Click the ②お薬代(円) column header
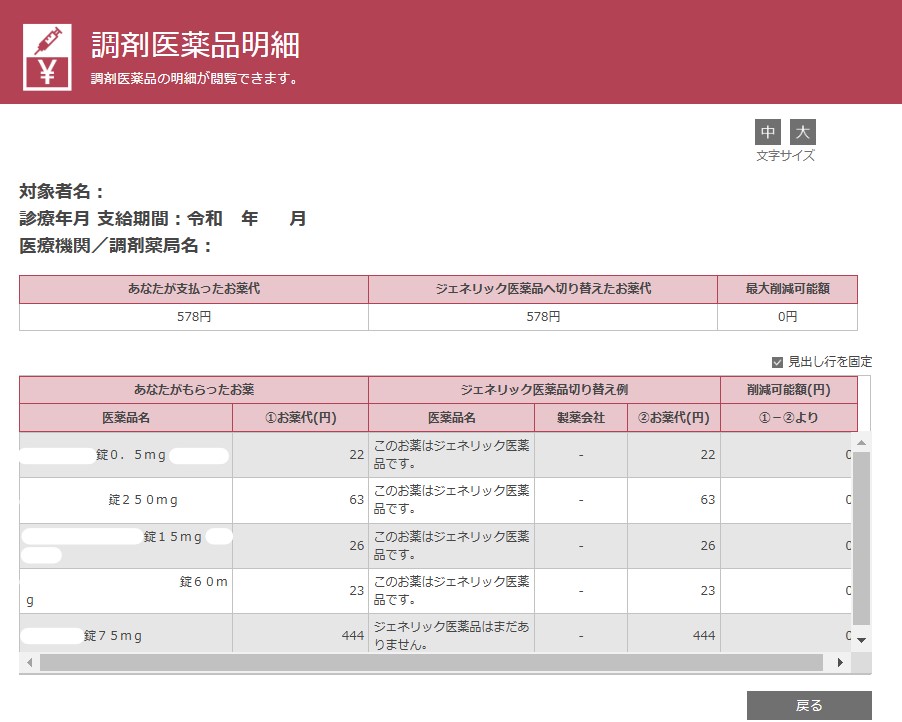902x722 pixels. coord(673,418)
